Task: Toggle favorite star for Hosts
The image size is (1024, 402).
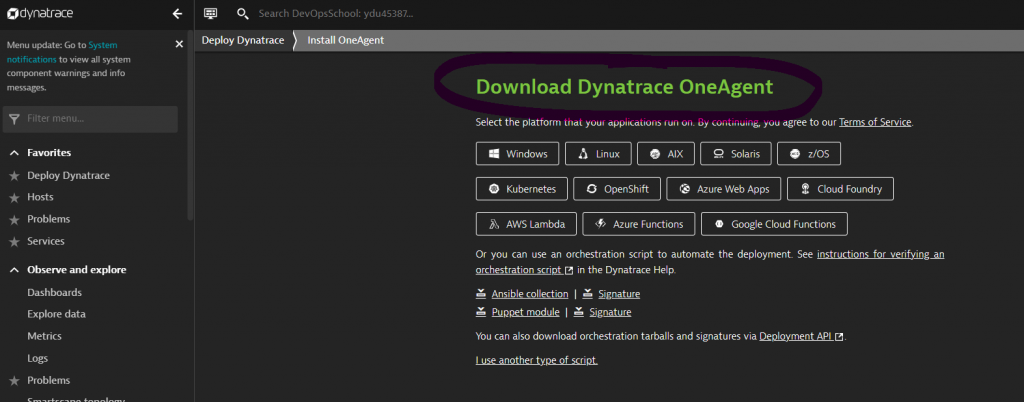Action: pos(14,197)
